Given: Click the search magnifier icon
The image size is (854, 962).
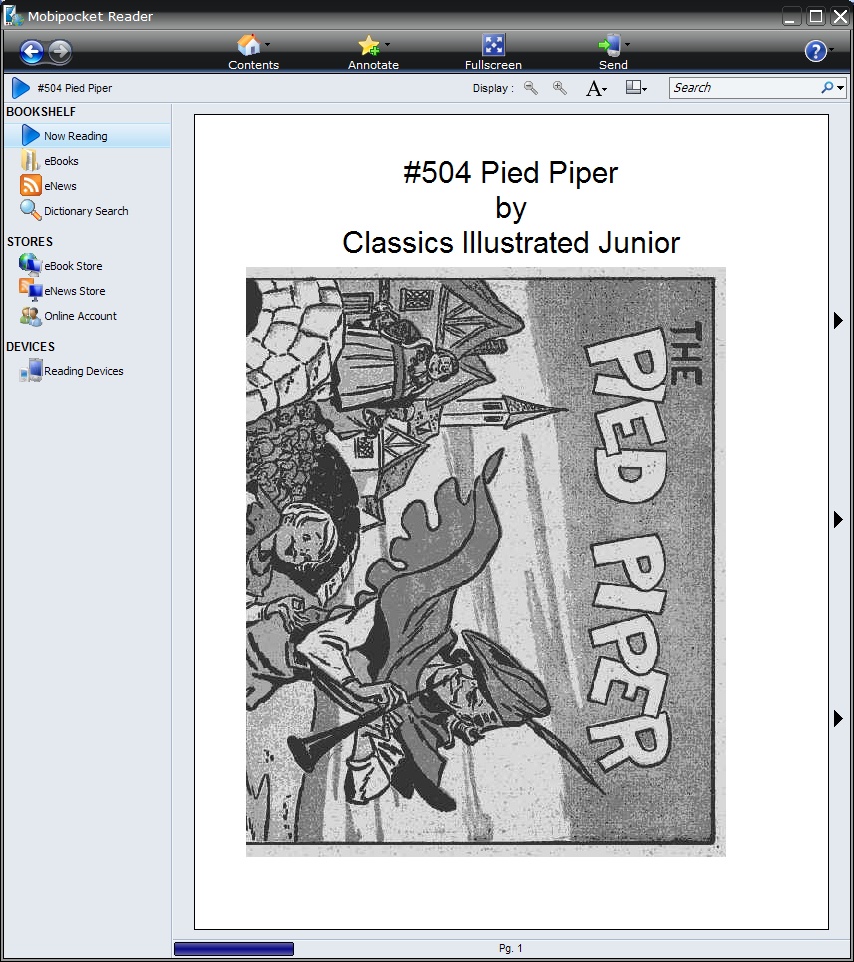Looking at the screenshot, I should [827, 88].
